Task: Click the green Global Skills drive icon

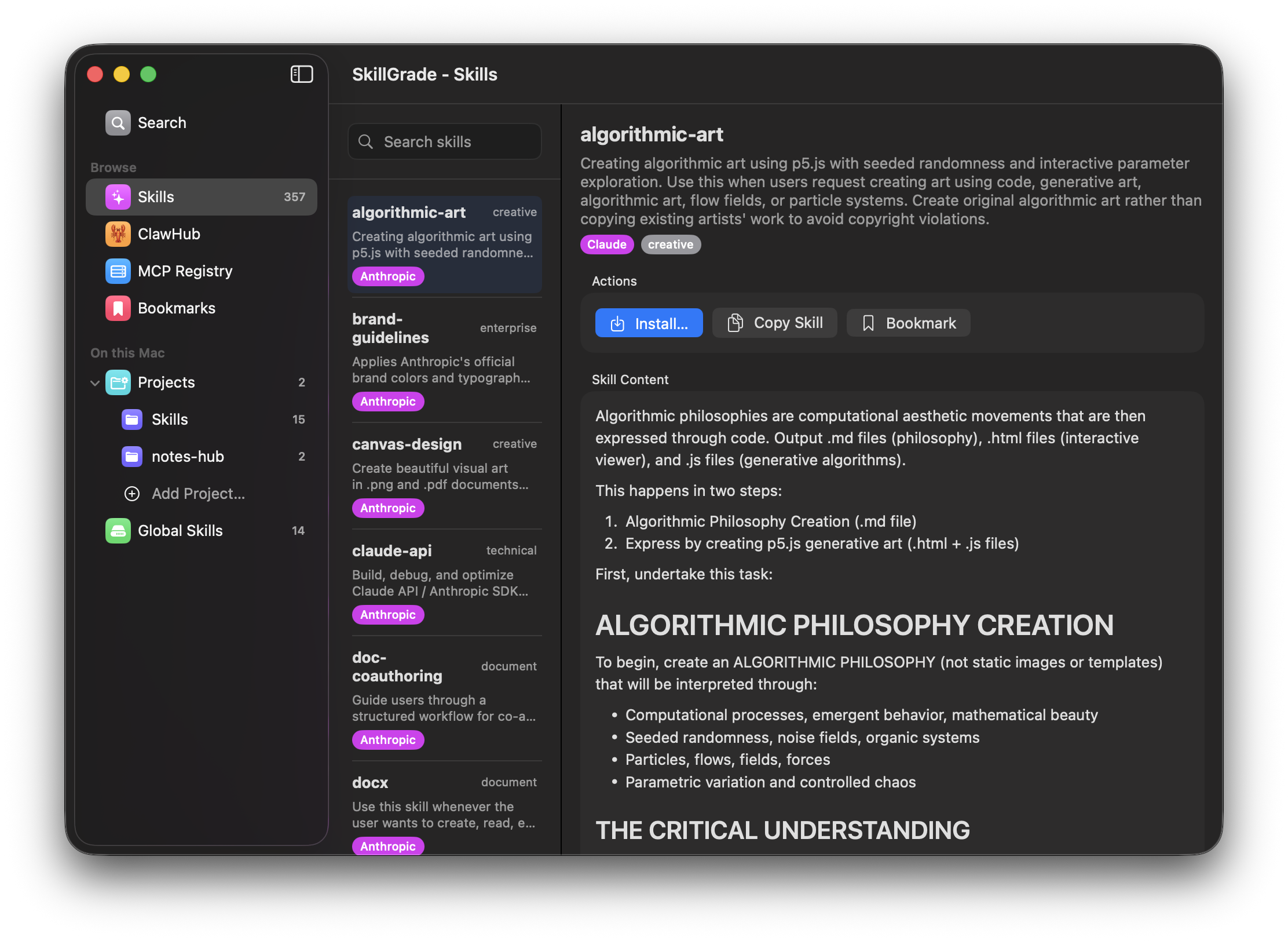Action: tap(118, 531)
